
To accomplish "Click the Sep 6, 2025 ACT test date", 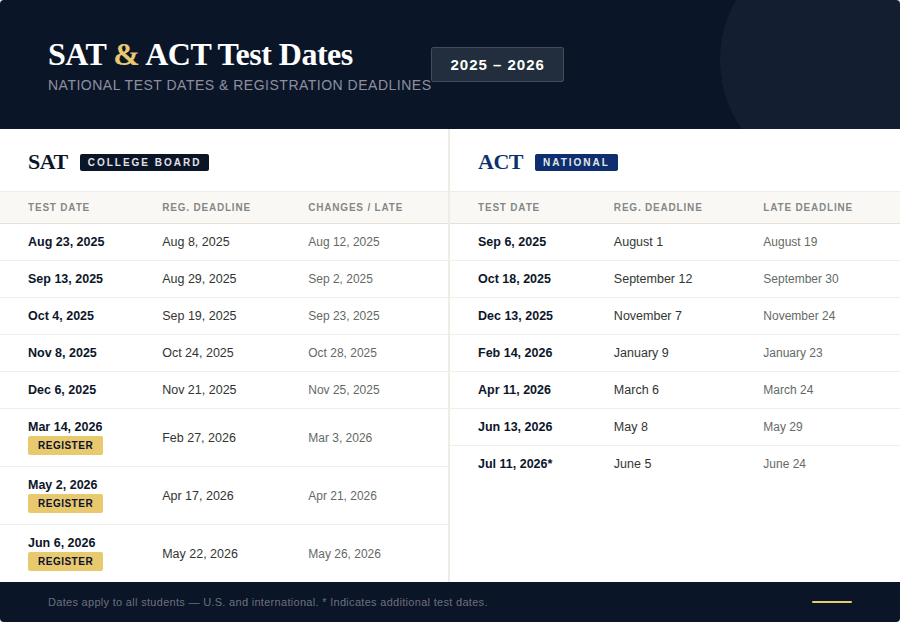I will click(x=512, y=242).
